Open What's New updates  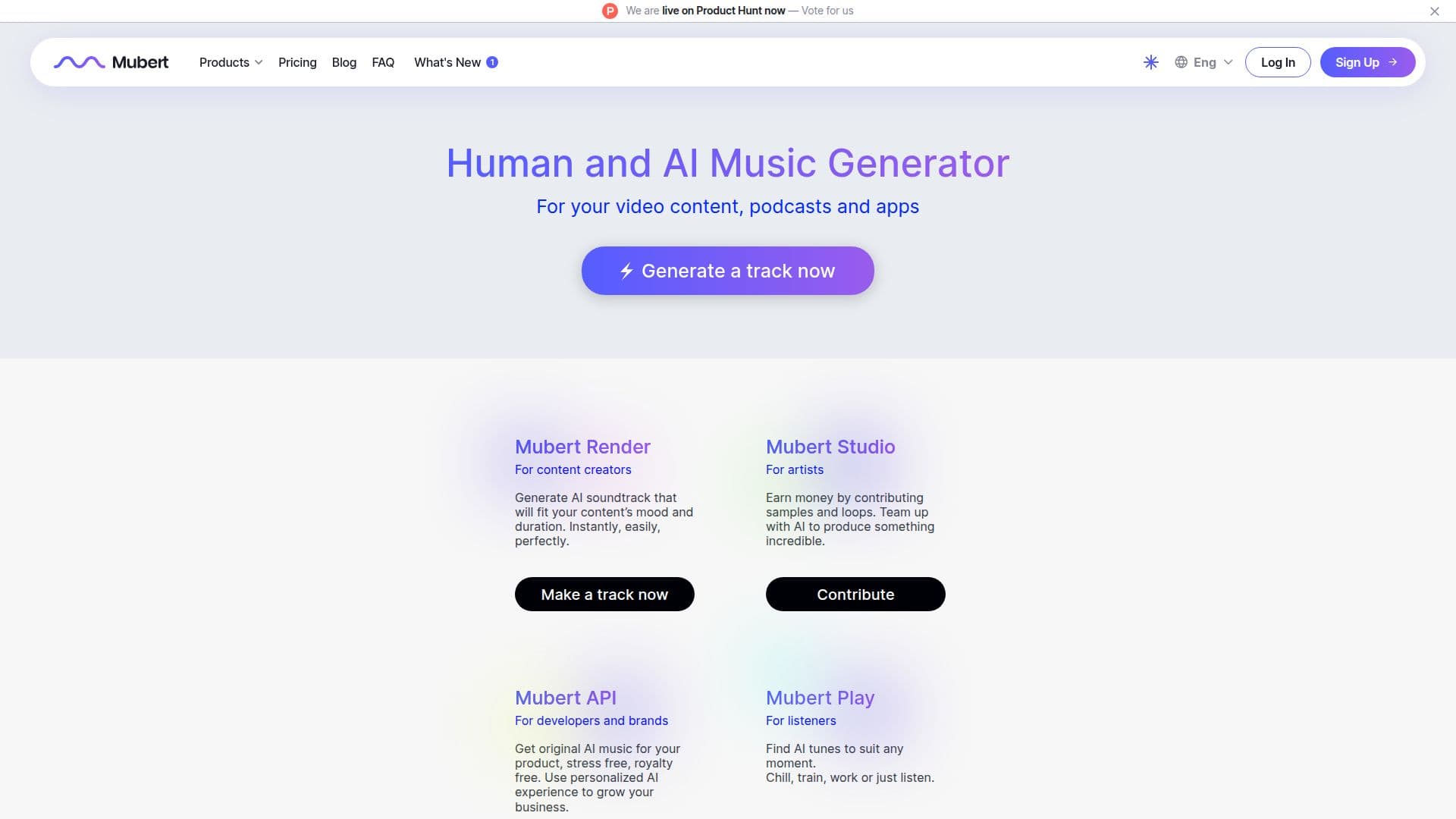(447, 62)
